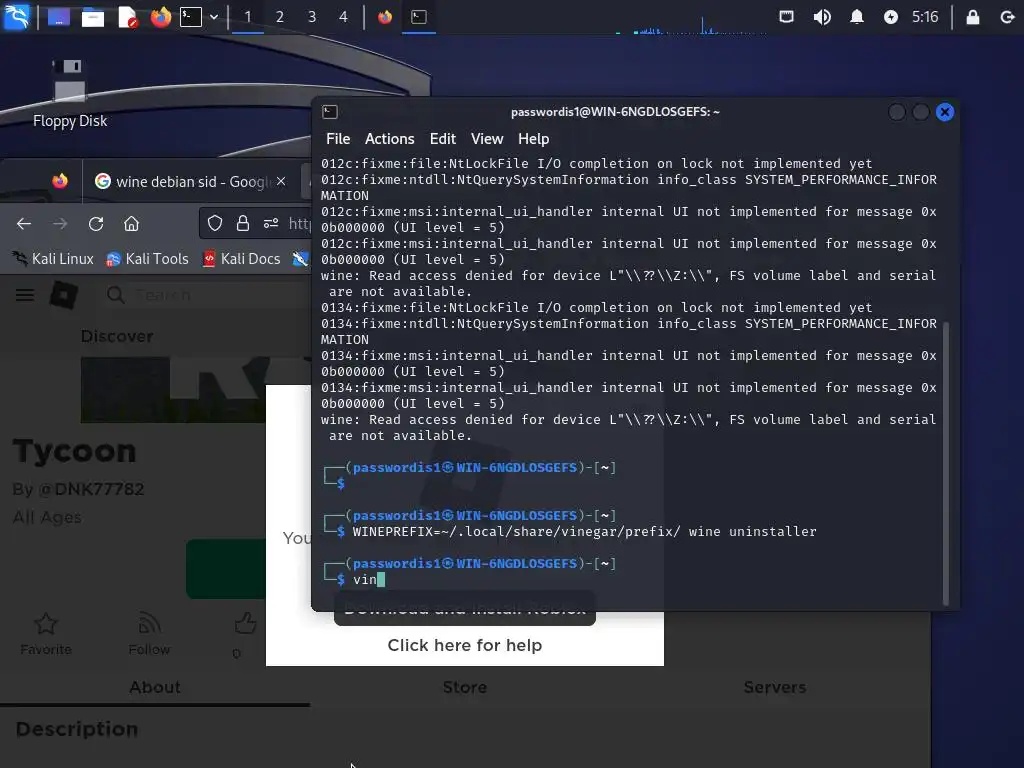Open the network connection tray icon

click(786, 17)
